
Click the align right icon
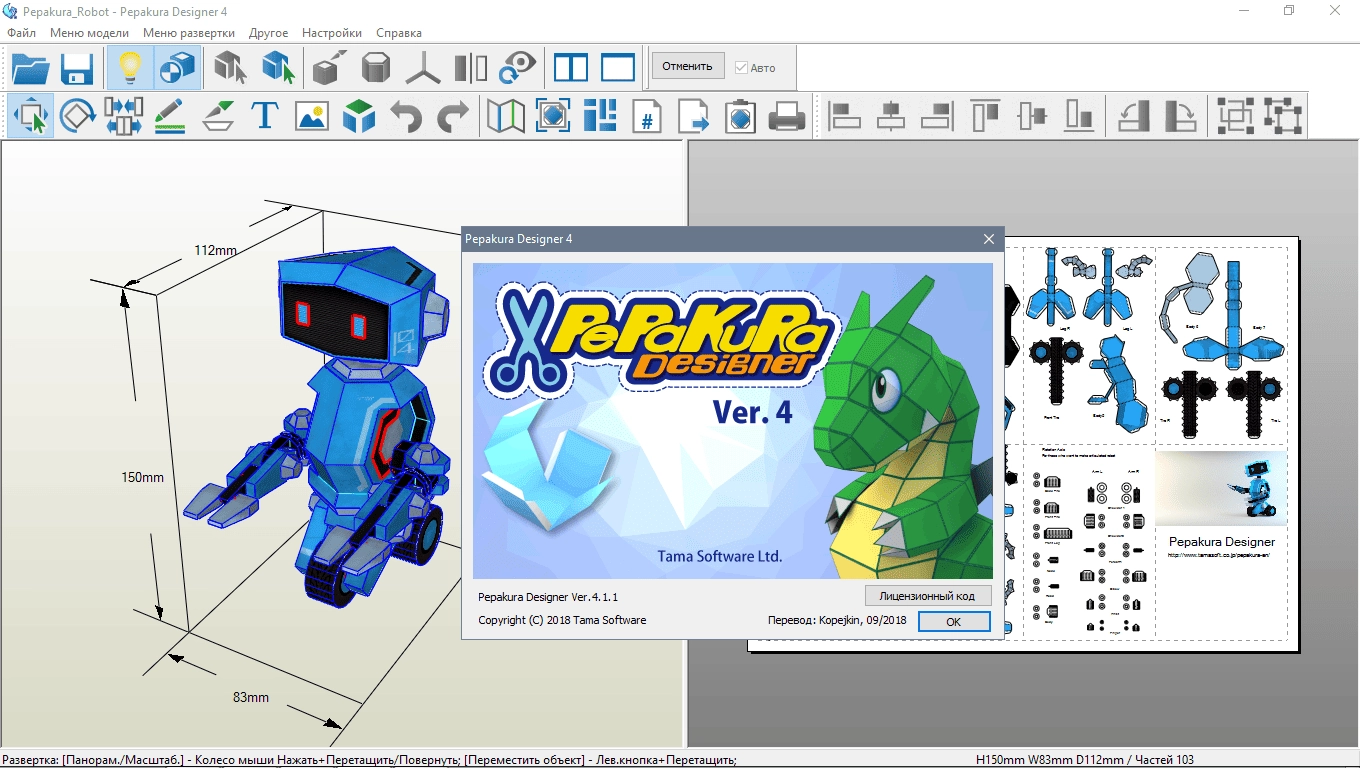click(938, 116)
